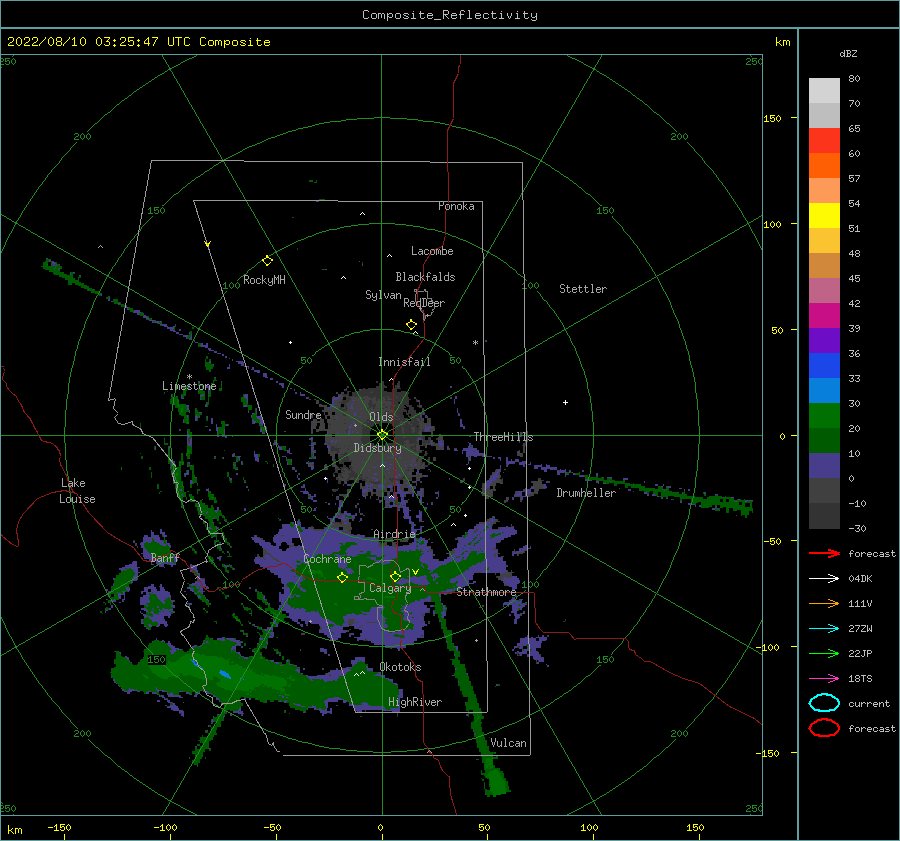The image size is (900, 841).
Task: Click the Airdrie city label
Action: [x=394, y=534]
